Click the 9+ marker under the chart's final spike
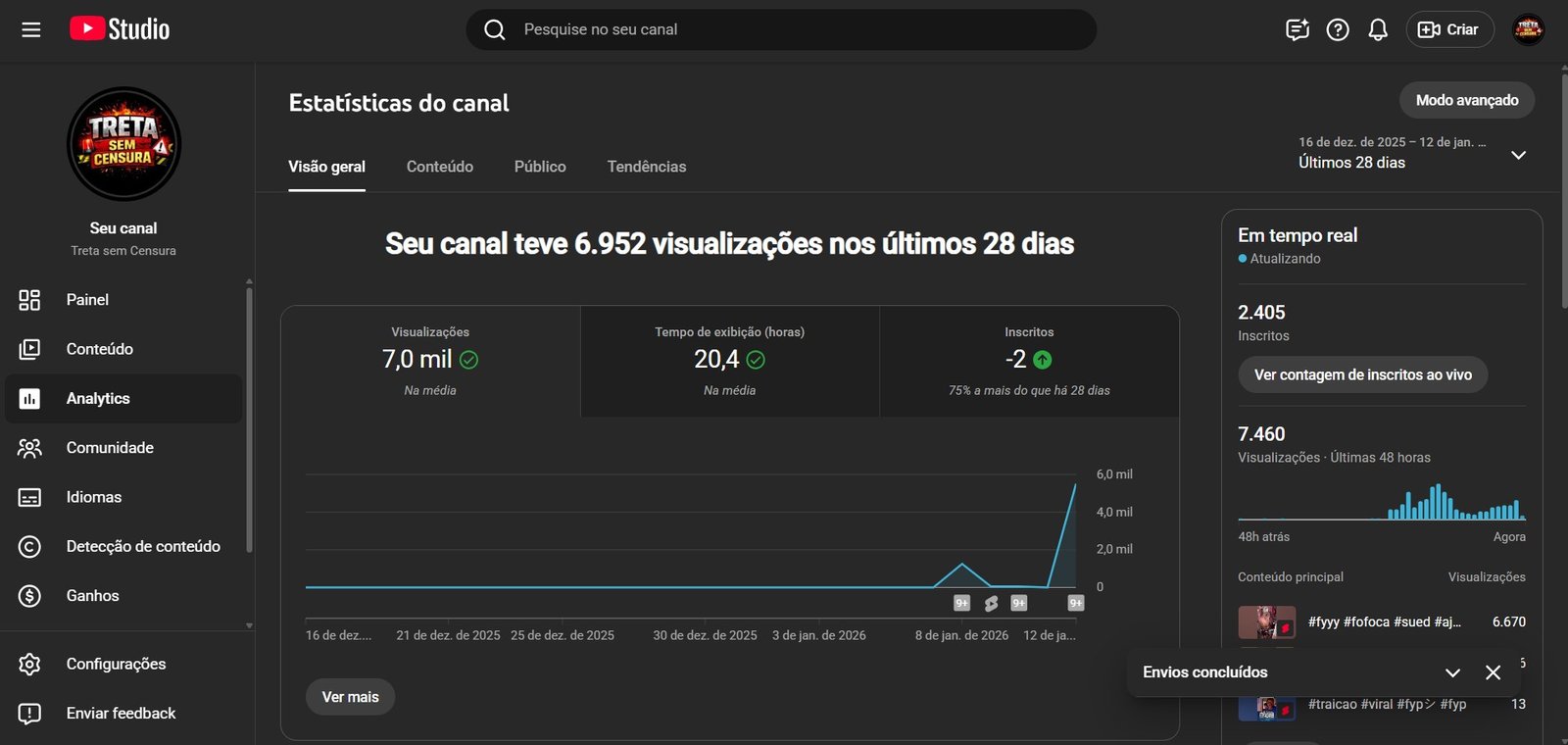The height and width of the screenshot is (745, 1568). tap(1076, 603)
